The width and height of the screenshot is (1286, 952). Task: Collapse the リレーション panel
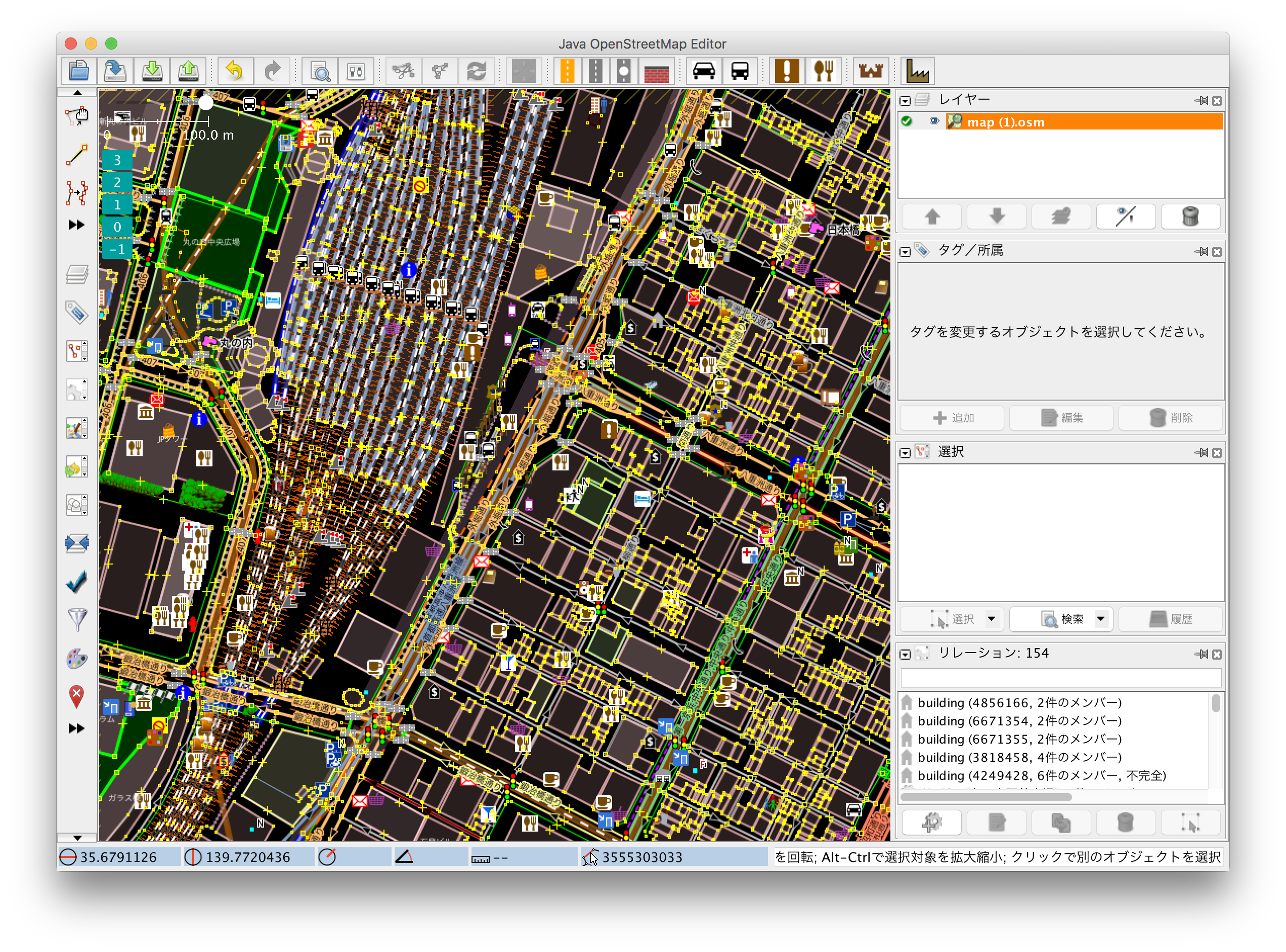[905, 655]
